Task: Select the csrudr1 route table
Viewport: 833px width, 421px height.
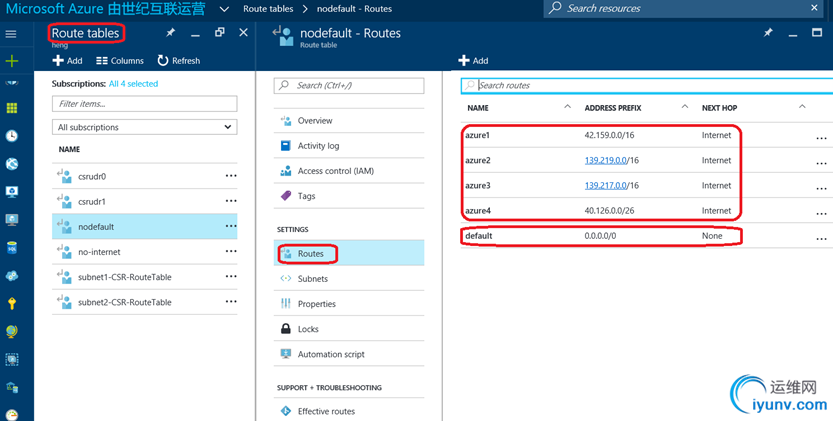Action: (144, 201)
